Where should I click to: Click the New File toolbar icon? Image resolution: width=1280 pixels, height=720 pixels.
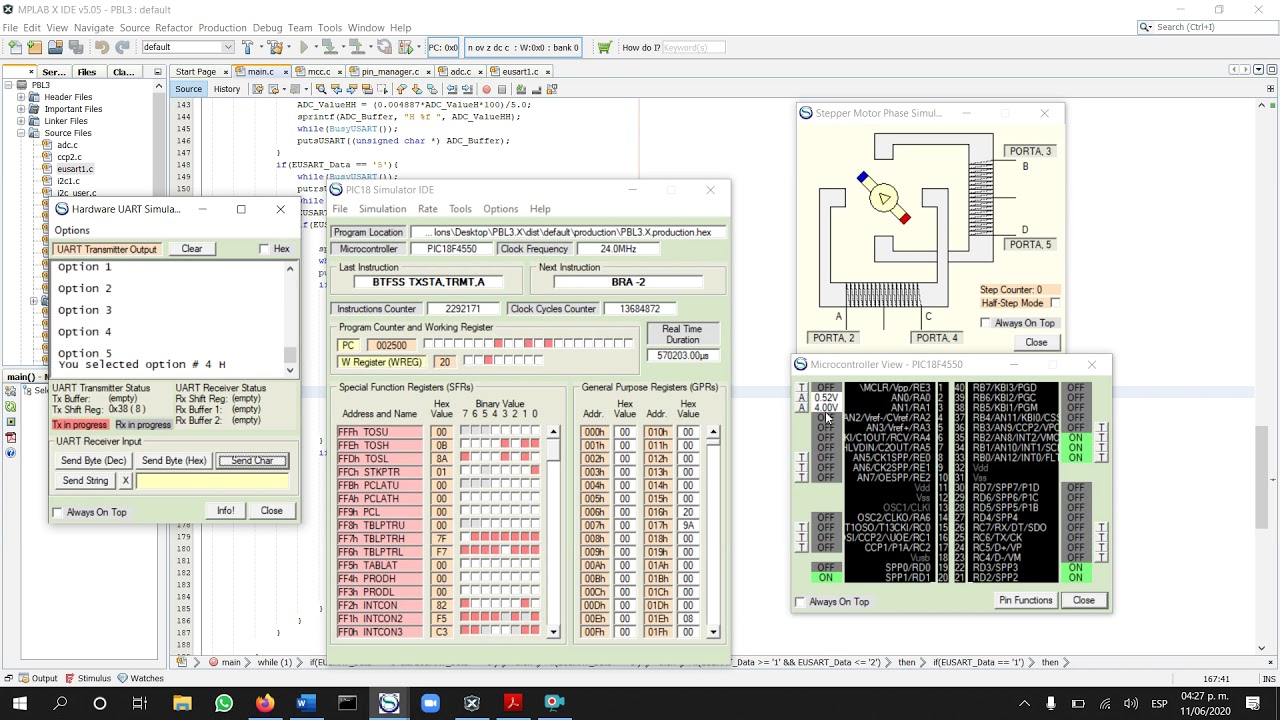point(13,47)
